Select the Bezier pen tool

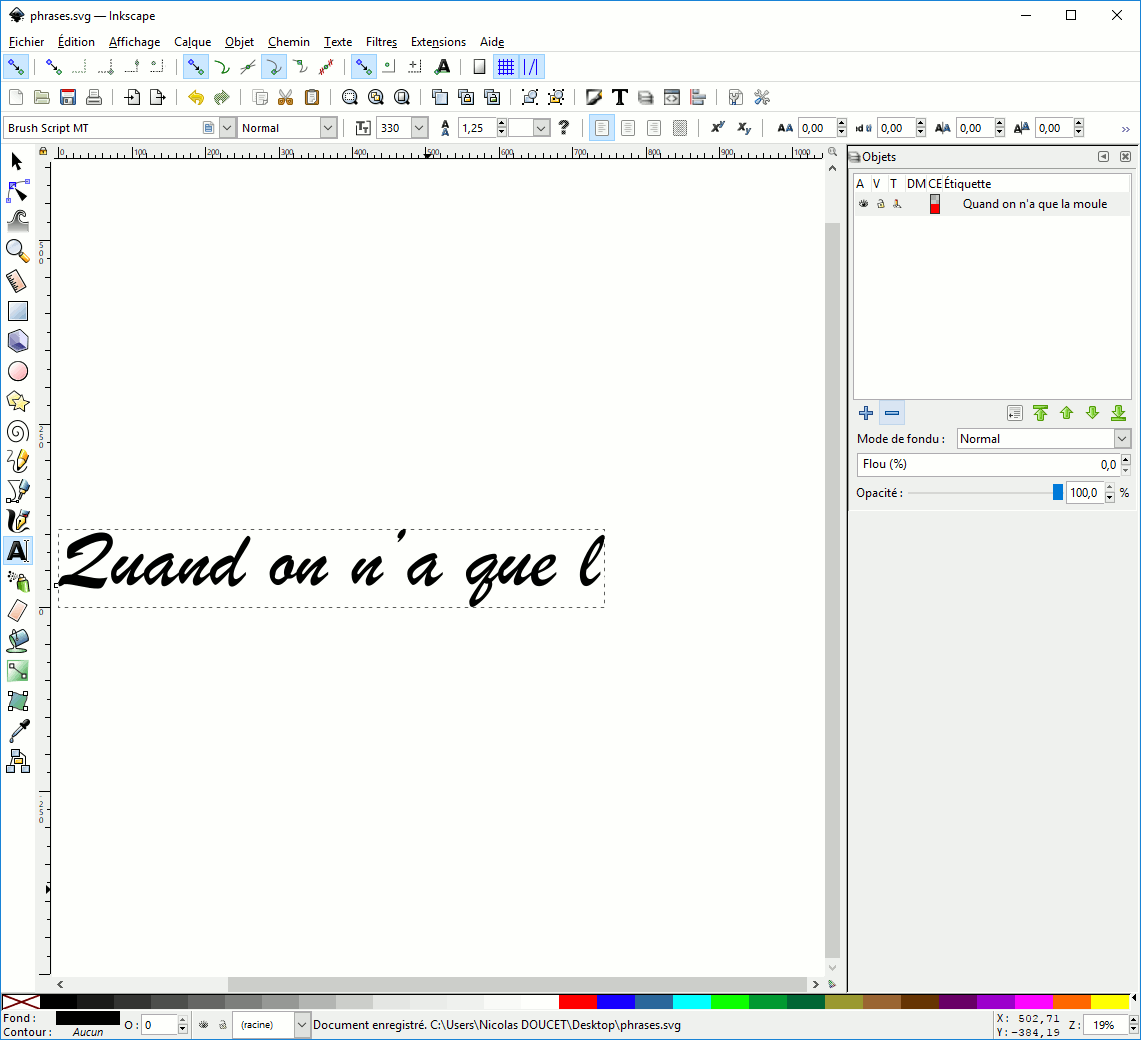[x=17, y=491]
